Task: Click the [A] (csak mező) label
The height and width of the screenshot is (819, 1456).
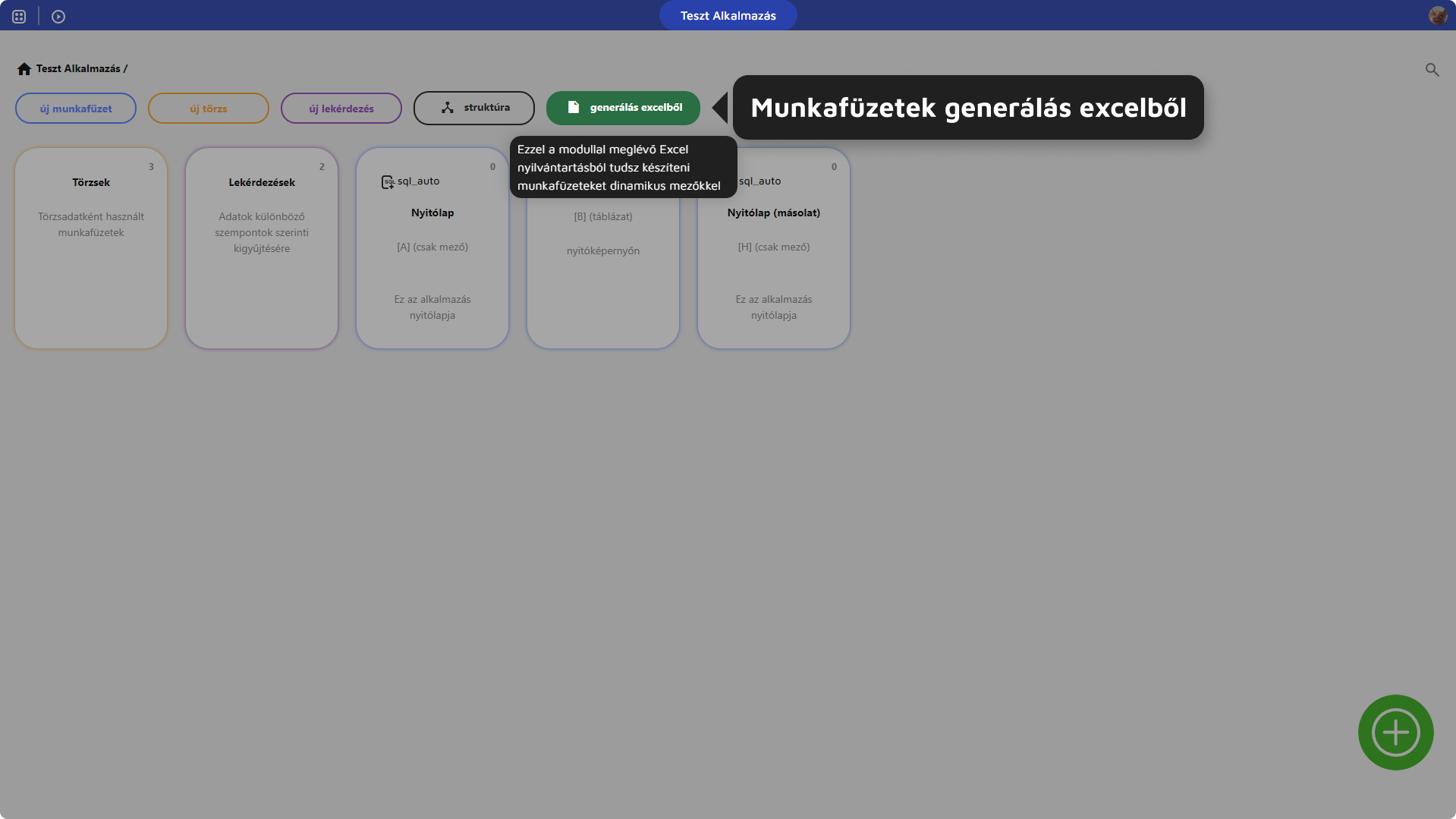Action: [432, 247]
